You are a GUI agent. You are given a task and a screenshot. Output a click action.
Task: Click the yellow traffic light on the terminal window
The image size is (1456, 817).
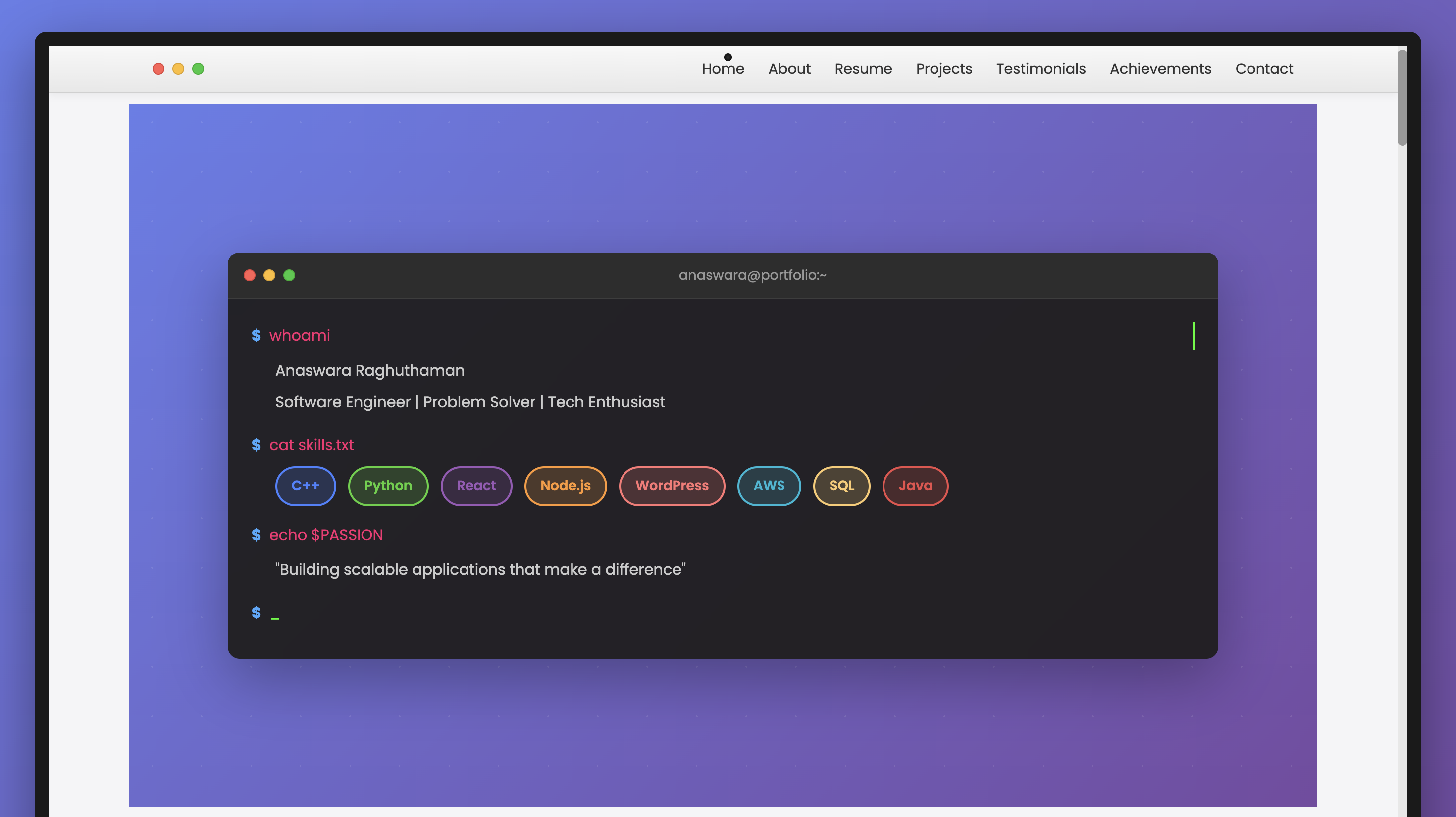[269, 275]
